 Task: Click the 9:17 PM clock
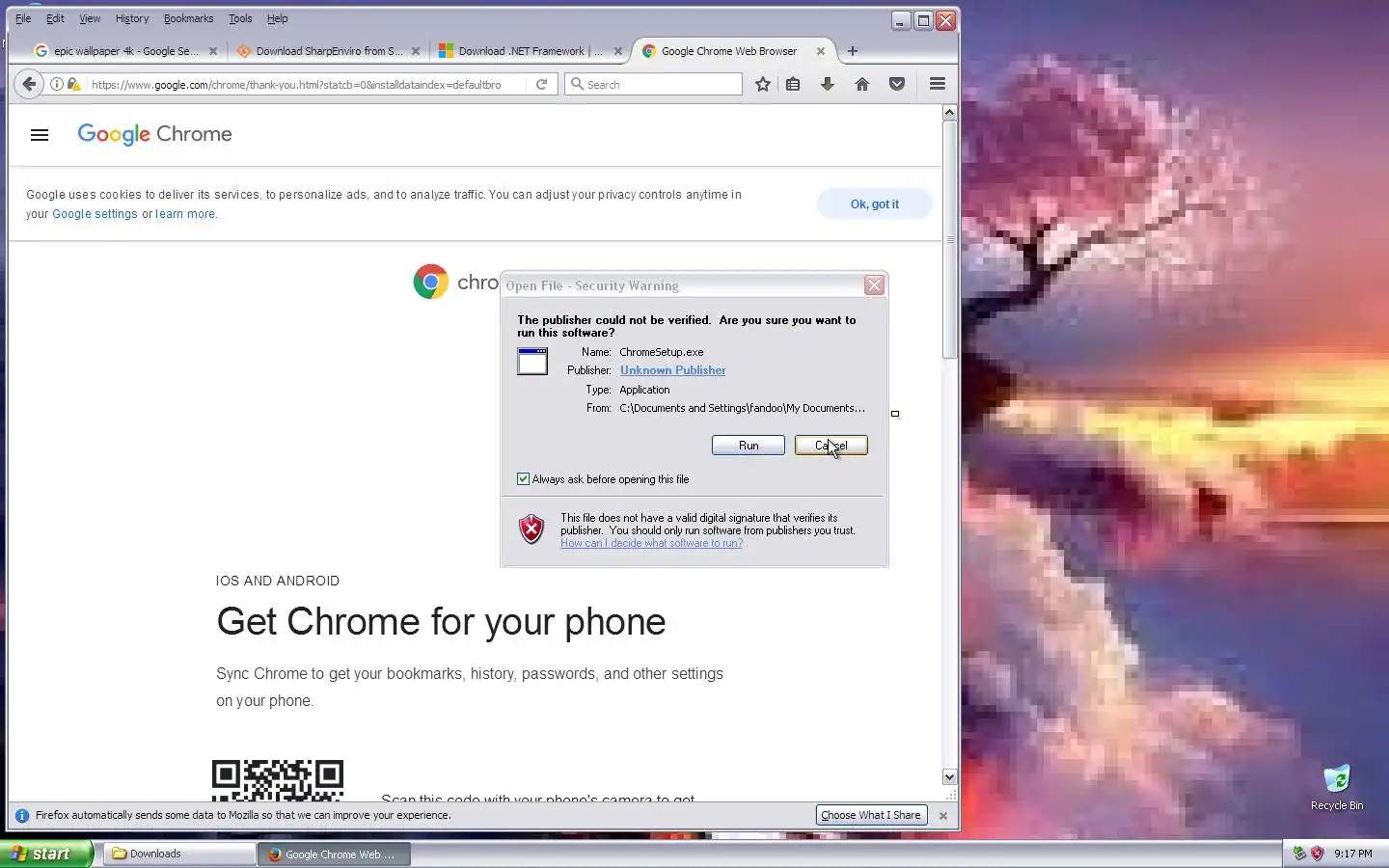[x=1353, y=854]
